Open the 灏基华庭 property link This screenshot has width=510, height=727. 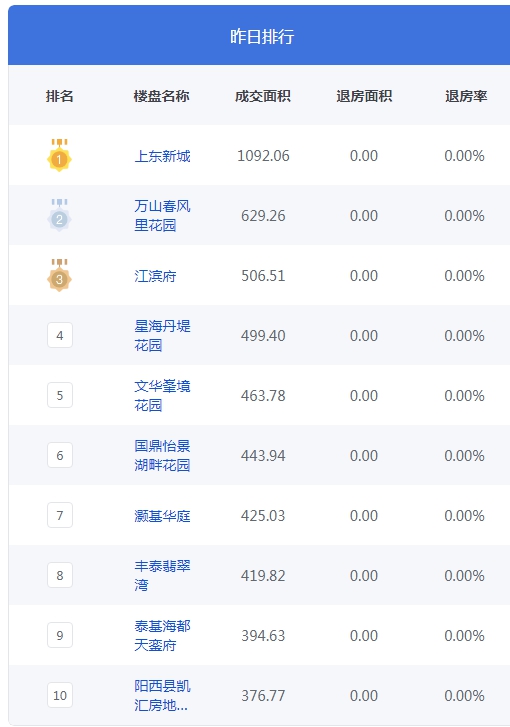[x=162, y=516]
